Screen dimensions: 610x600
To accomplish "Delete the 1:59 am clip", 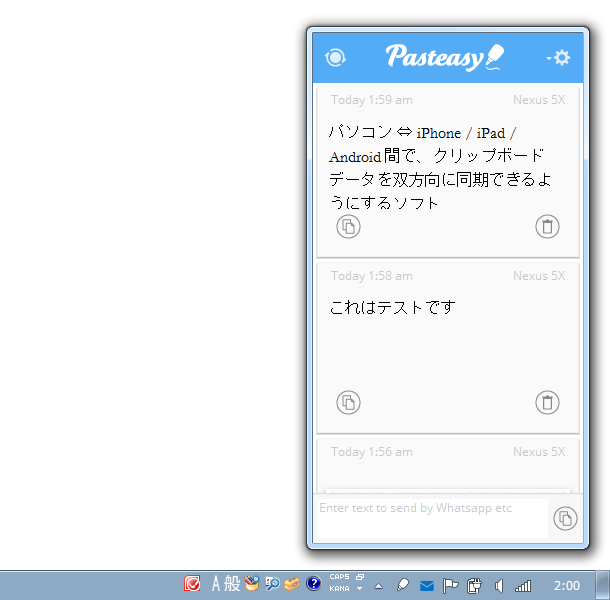I will click(x=547, y=226).
